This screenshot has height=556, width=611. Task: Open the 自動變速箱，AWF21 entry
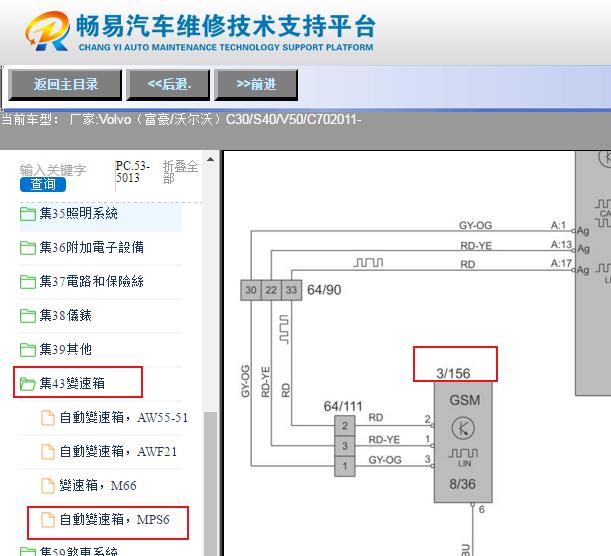pyautogui.click(x=118, y=452)
